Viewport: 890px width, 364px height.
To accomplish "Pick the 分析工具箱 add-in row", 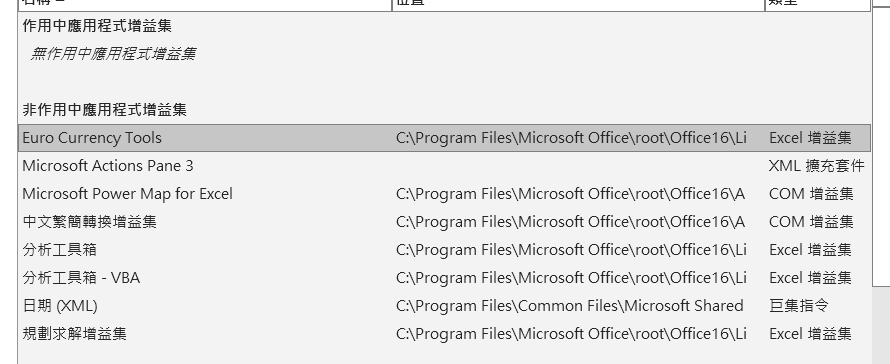I will [x=444, y=249].
